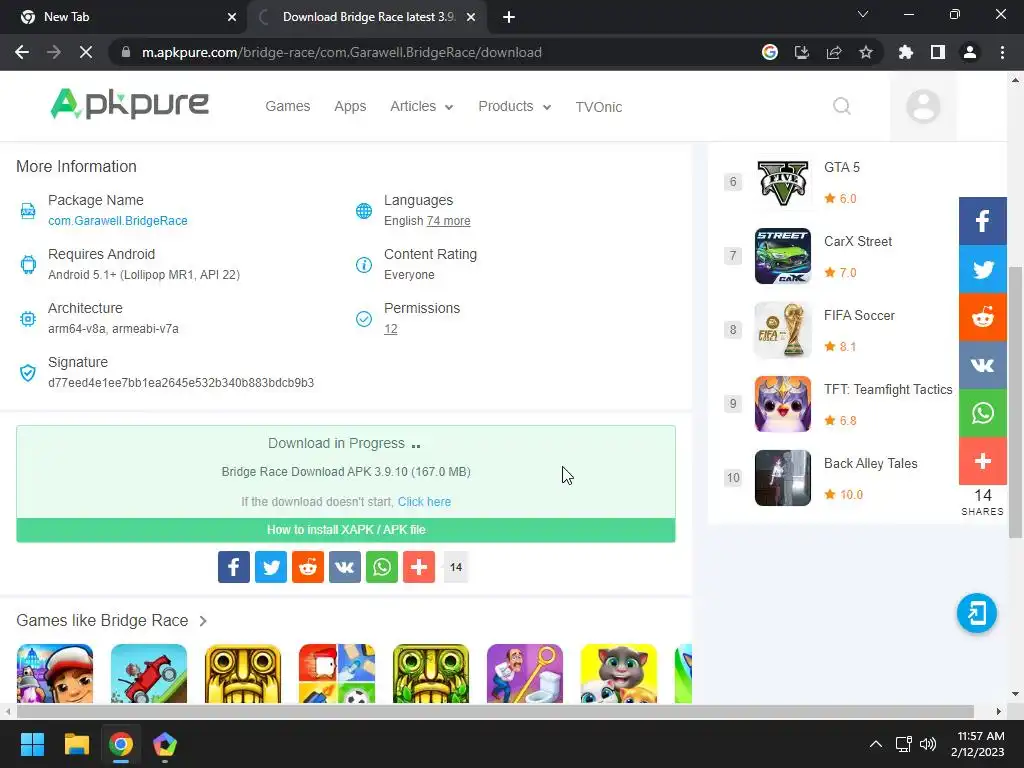Click the Google icon in the address bar
This screenshot has height=768, width=1024.
point(770,52)
